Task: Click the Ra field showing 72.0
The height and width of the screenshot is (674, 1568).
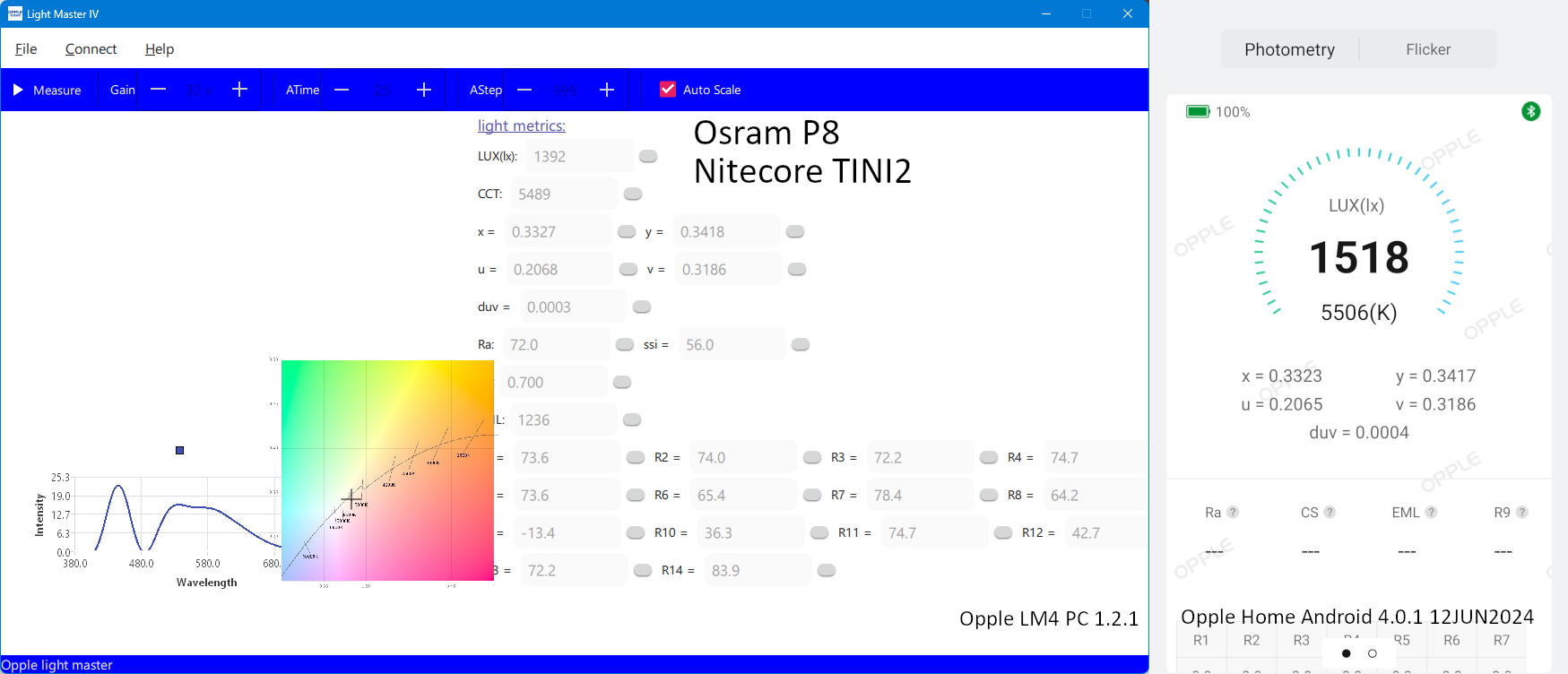Action: [557, 344]
